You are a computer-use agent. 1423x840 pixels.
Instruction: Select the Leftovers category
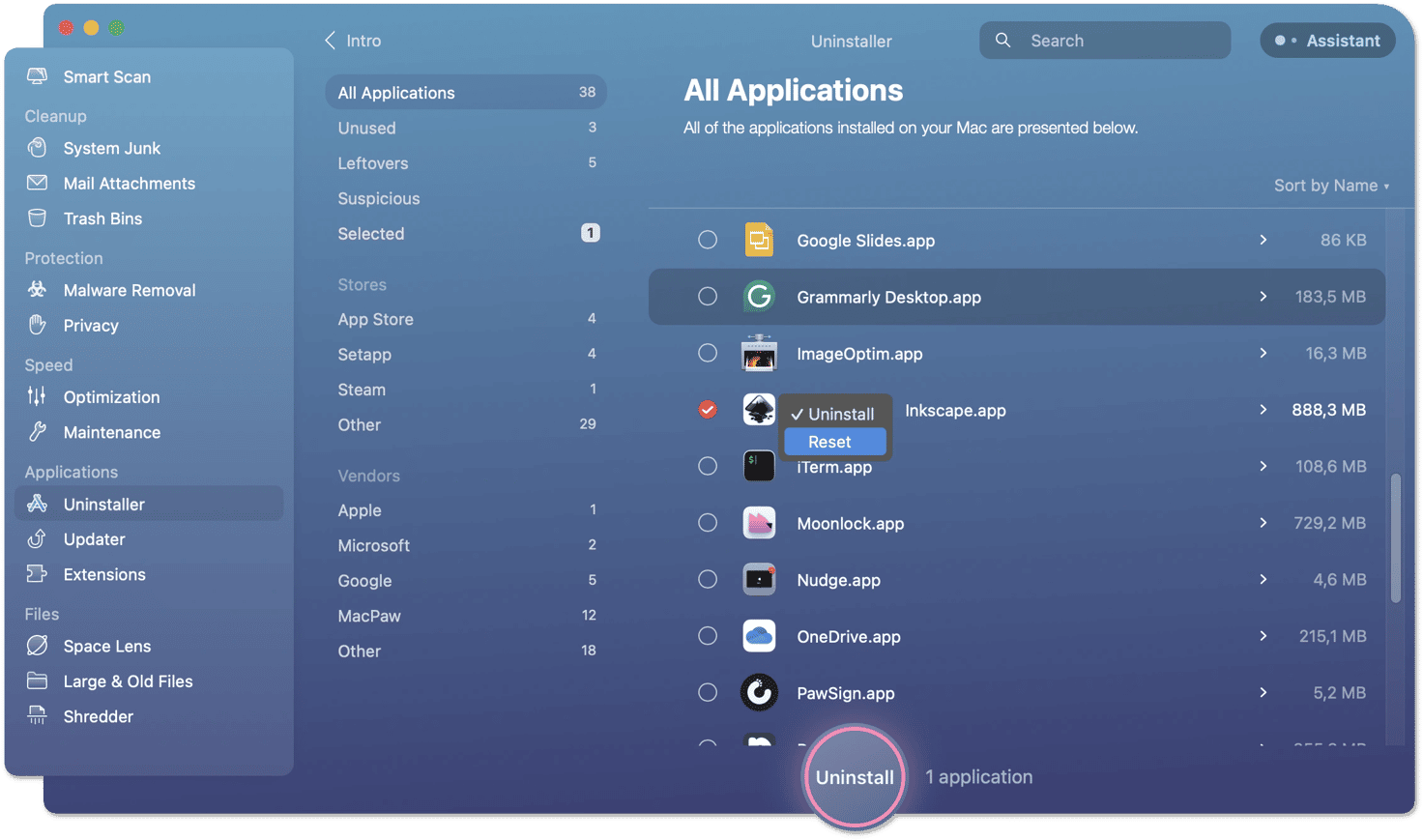[x=466, y=163]
